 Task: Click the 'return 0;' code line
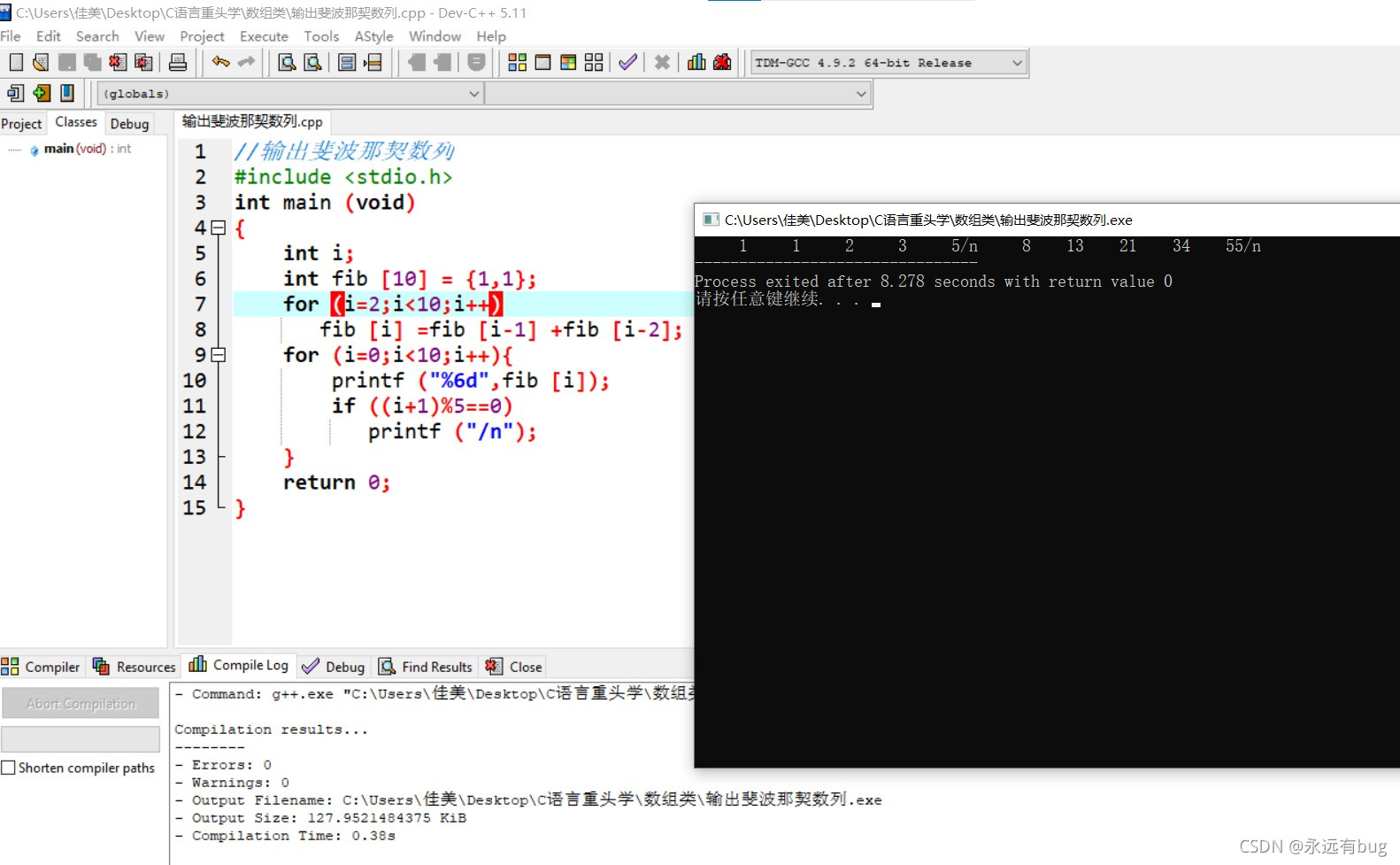(336, 483)
